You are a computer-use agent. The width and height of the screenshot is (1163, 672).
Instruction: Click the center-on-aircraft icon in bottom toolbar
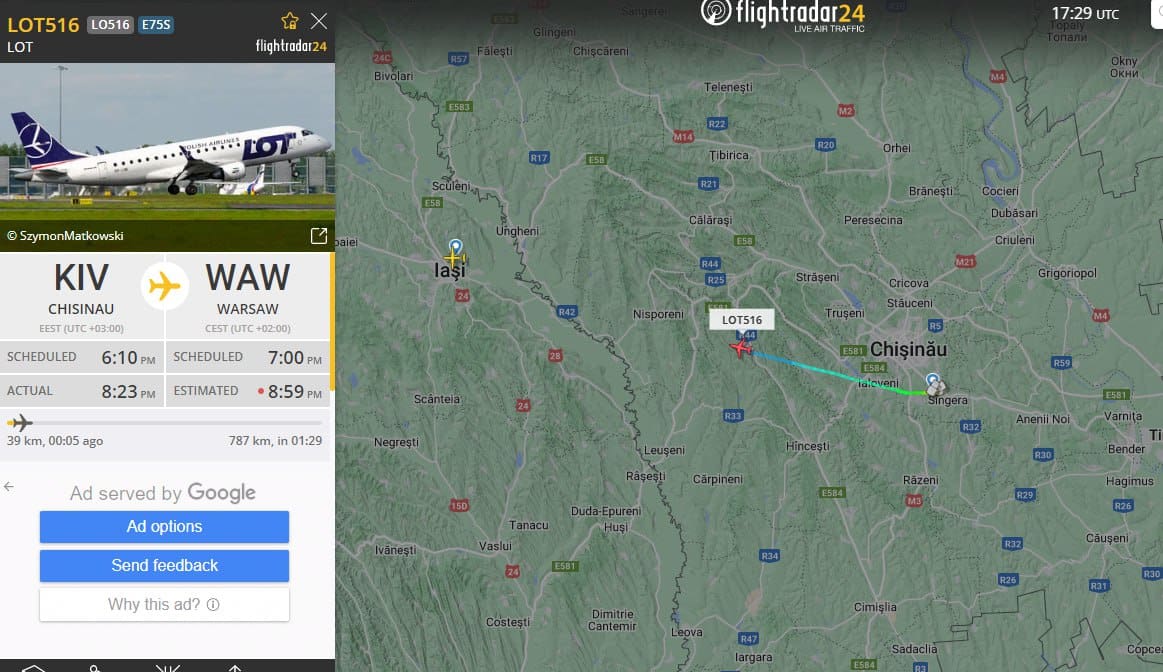pyautogui.click(x=168, y=668)
